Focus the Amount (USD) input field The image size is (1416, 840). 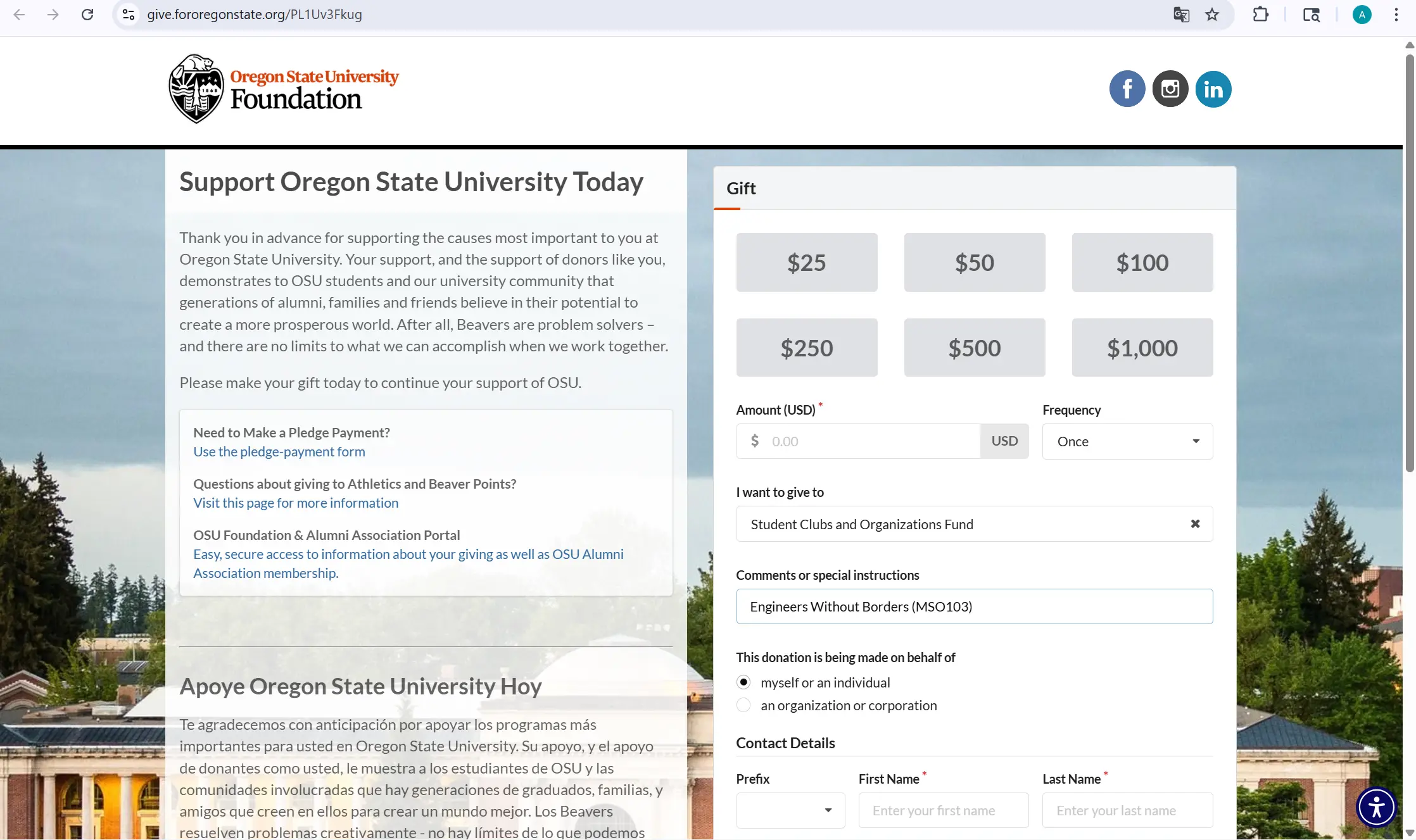[x=858, y=441]
